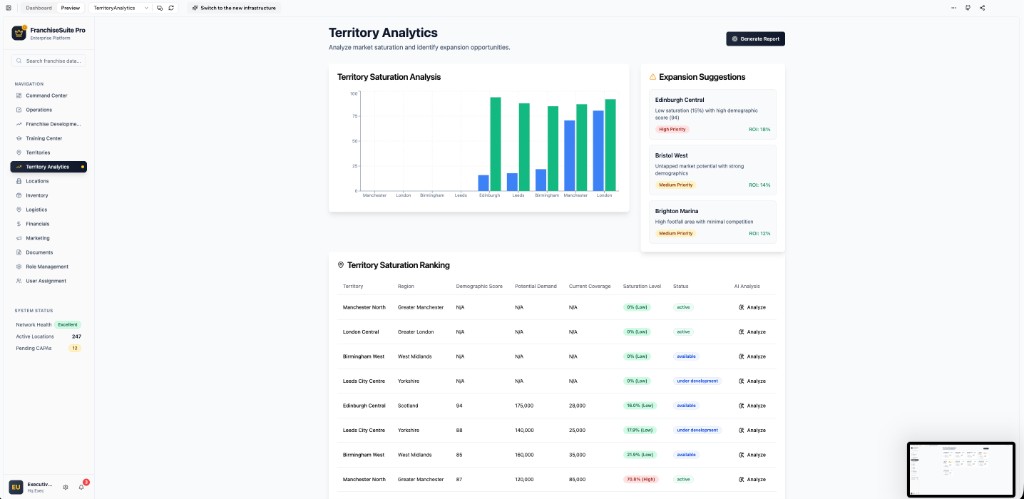The width and height of the screenshot is (1024, 499).
Task: Click the Active Locations 247 value
Action: click(76, 336)
